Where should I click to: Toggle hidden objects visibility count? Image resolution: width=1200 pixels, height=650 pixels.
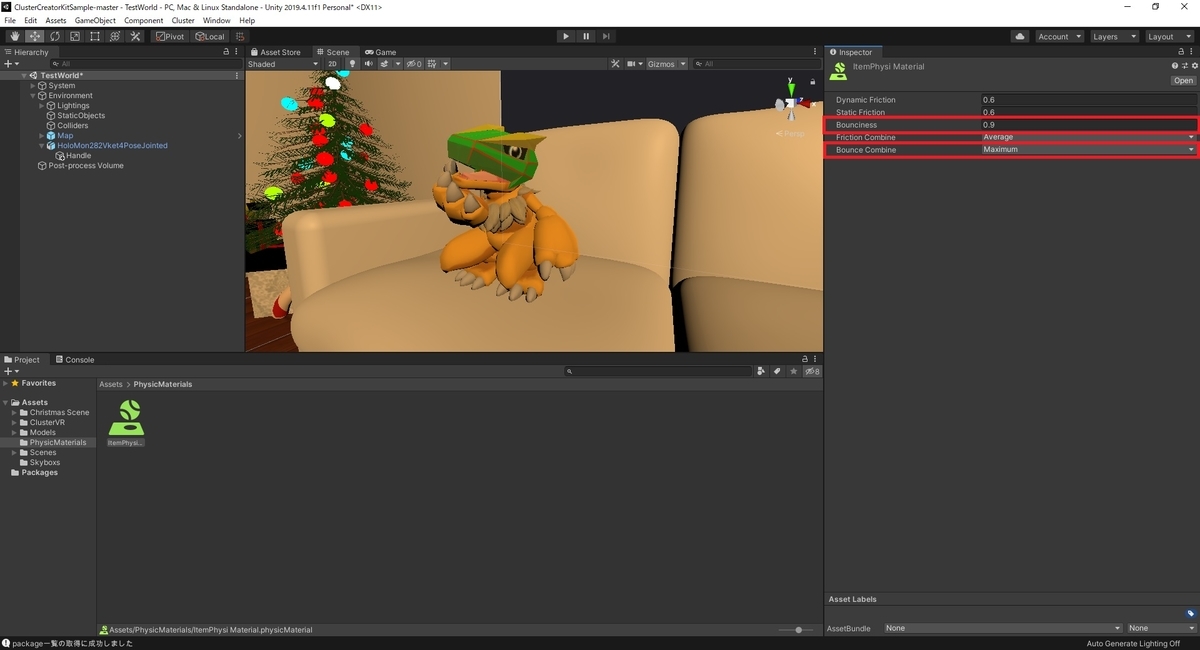[413, 64]
